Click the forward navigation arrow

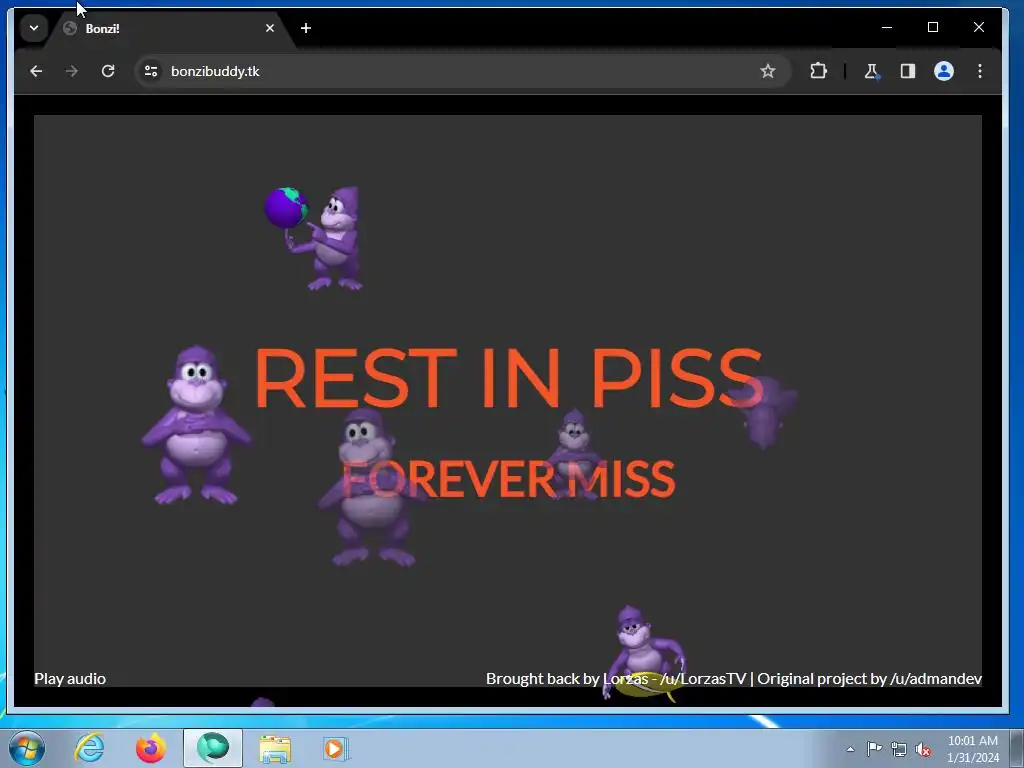click(72, 71)
